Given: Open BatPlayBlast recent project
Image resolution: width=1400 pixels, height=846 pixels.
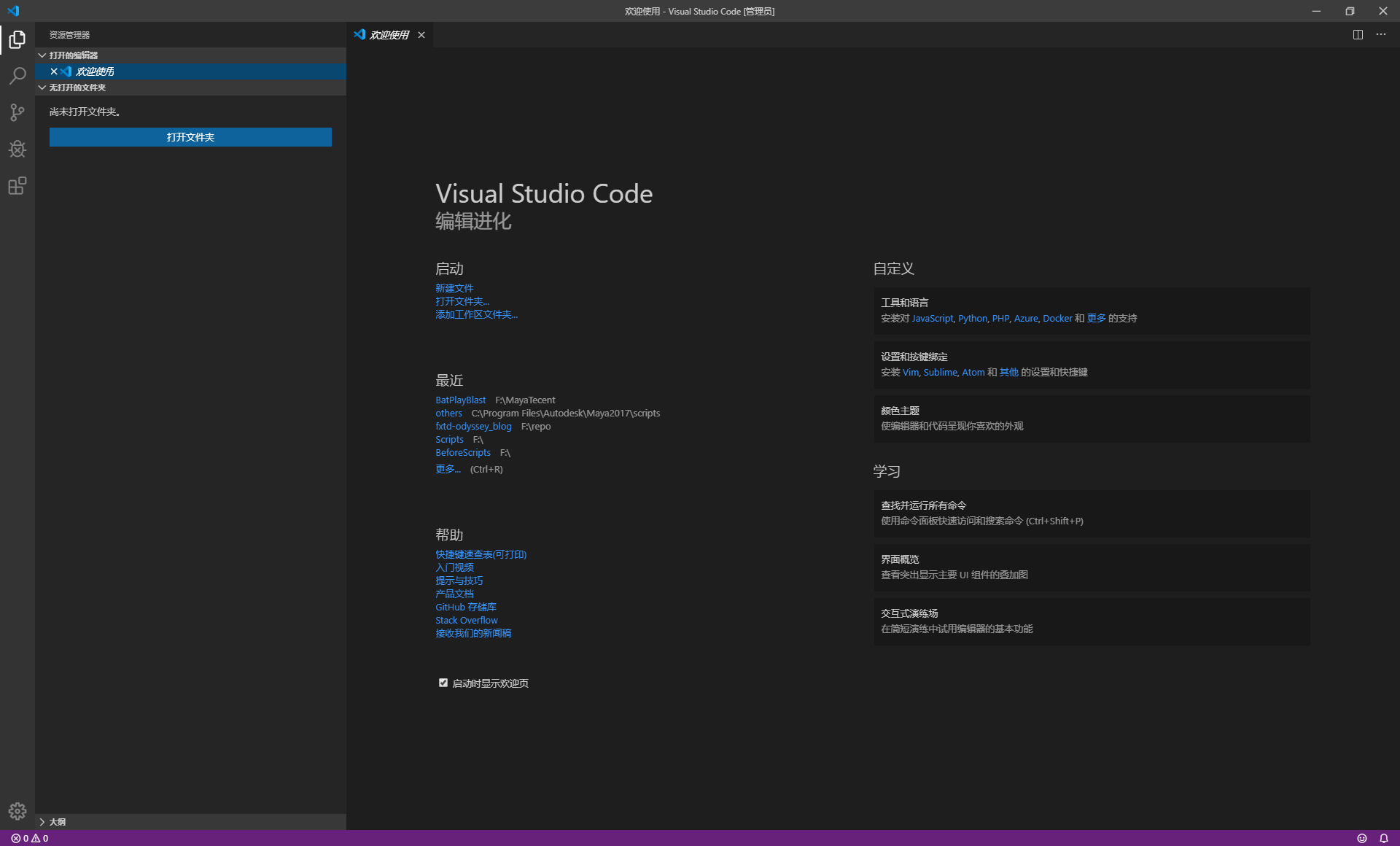Looking at the screenshot, I should coord(460,399).
